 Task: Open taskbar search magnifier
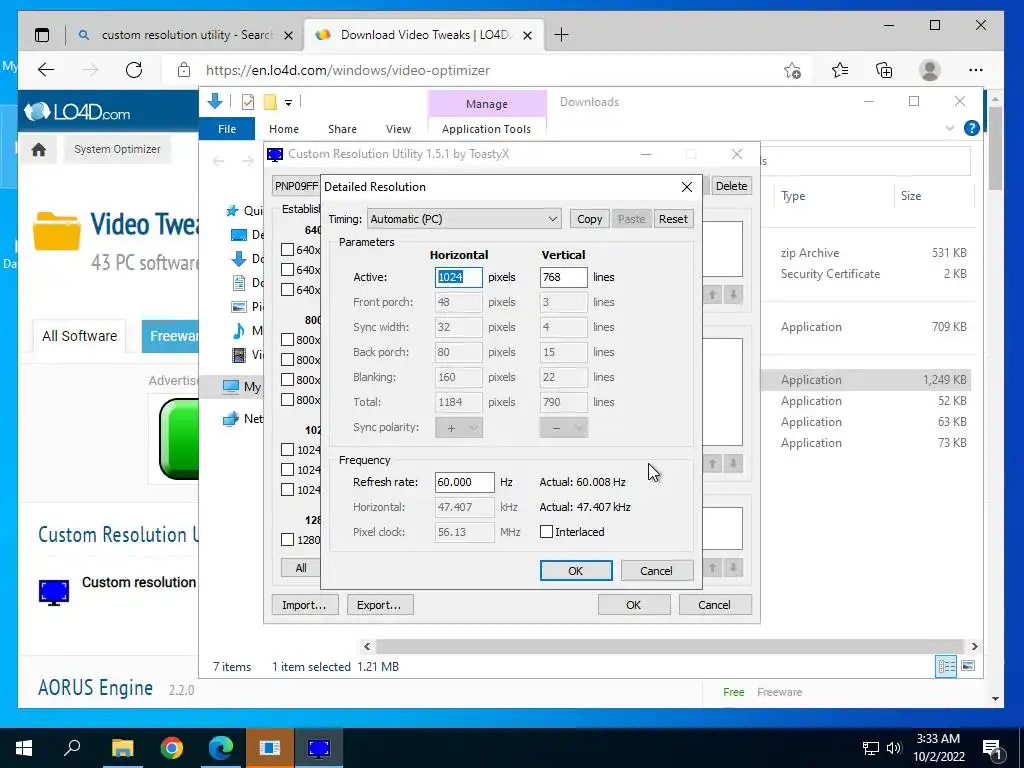pos(72,748)
